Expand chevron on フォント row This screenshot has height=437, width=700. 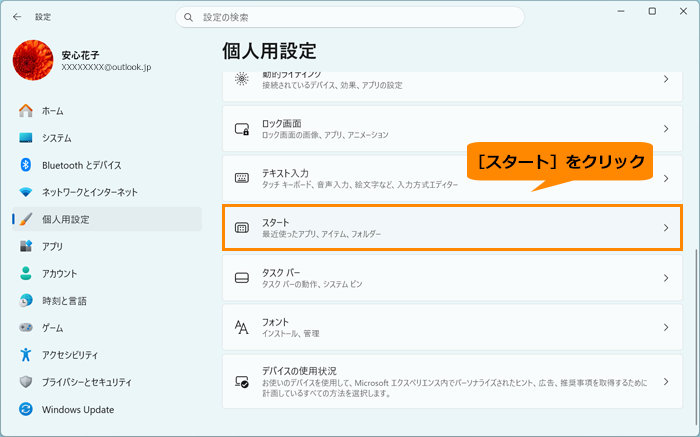pos(666,327)
